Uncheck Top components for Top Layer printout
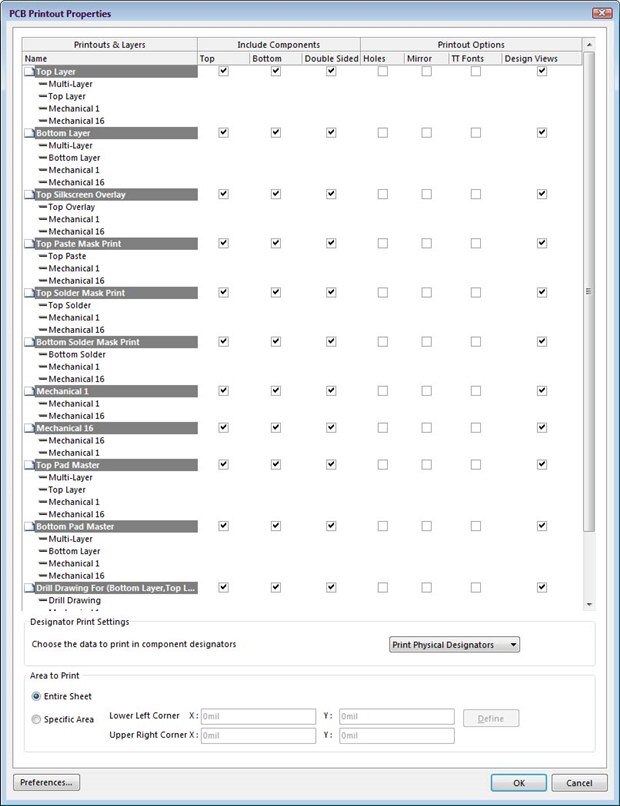The height and width of the screenshot is (806, 620). (223, 71)
